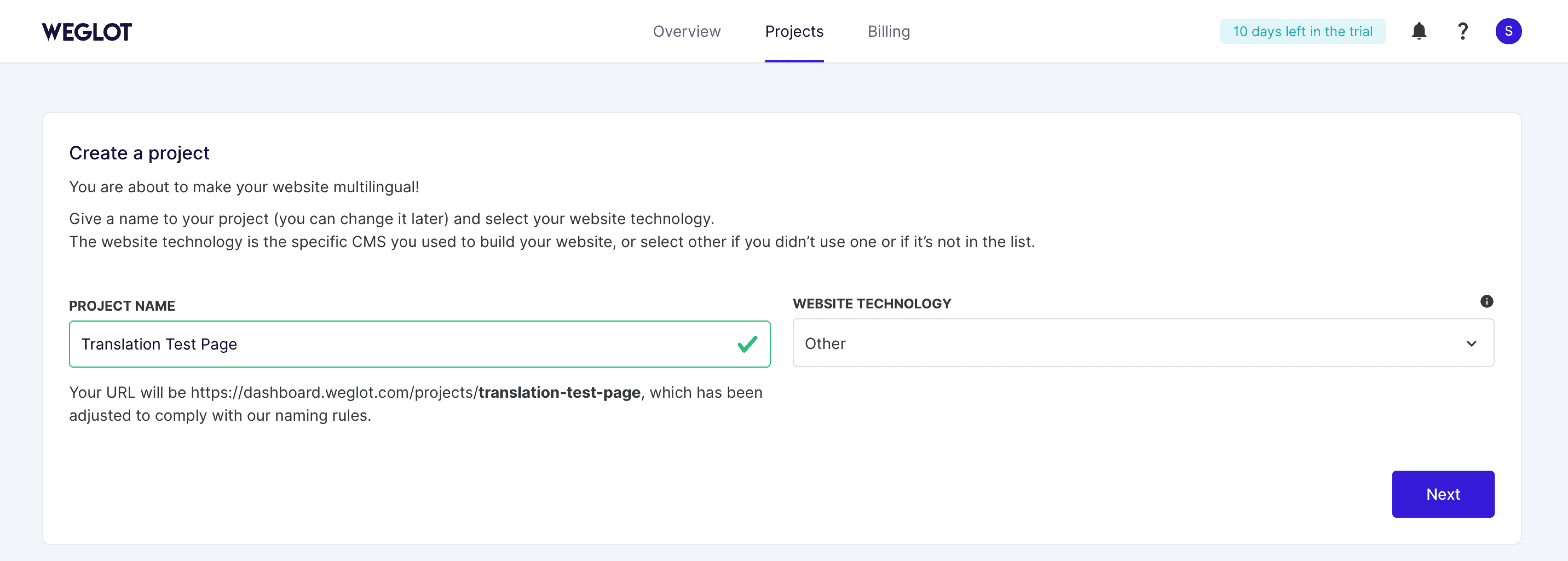The height and width of the screenshot is (561, 1568).
Task: Click 'You are about to make your website multilingual!'
Action: click(244, 187)
